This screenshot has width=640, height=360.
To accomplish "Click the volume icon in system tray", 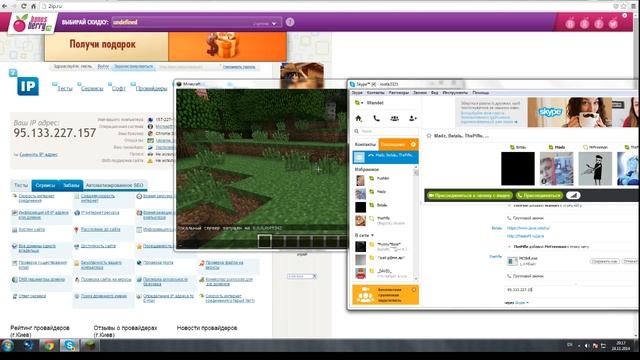I will 587,346.
